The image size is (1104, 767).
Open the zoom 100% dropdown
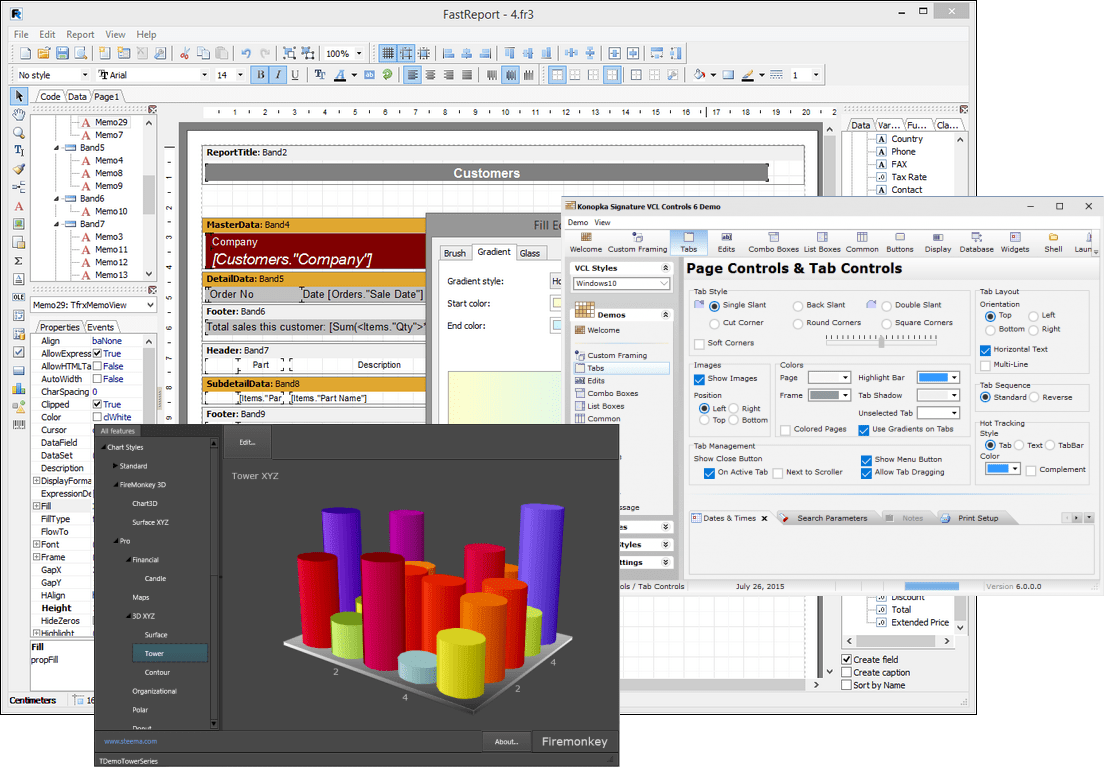coord(360,54)
